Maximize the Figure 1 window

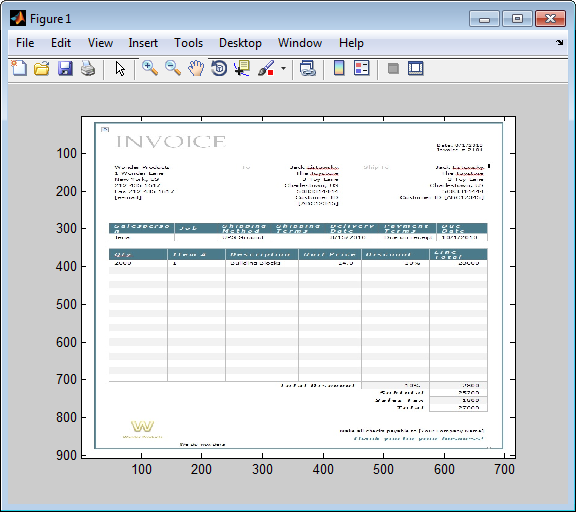coord(517,18)
